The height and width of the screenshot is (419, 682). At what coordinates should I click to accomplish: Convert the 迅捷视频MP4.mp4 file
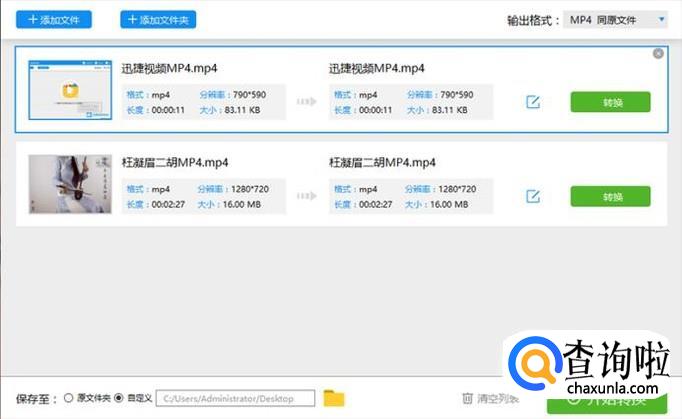[x=610, y=102]
